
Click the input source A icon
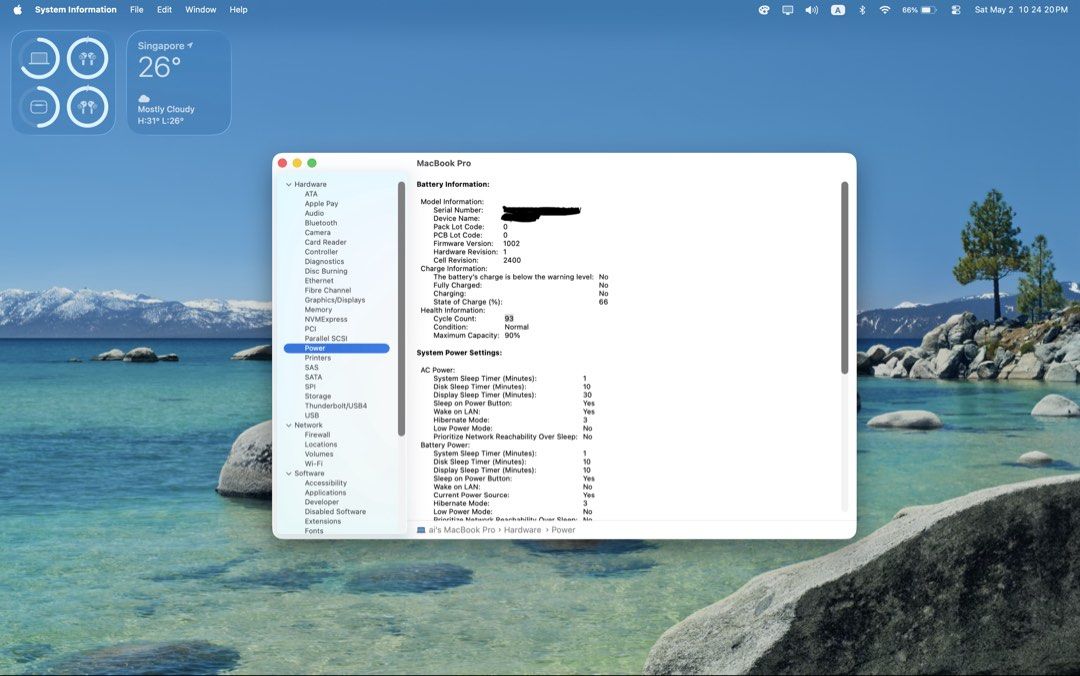point(838,10)
